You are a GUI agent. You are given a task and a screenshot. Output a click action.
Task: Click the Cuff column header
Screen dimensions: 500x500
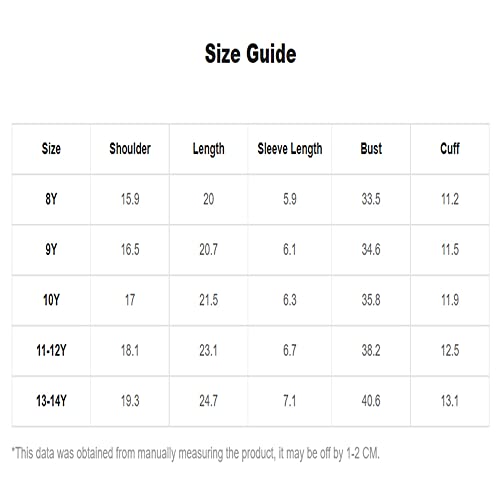click(x=450, y=149)
